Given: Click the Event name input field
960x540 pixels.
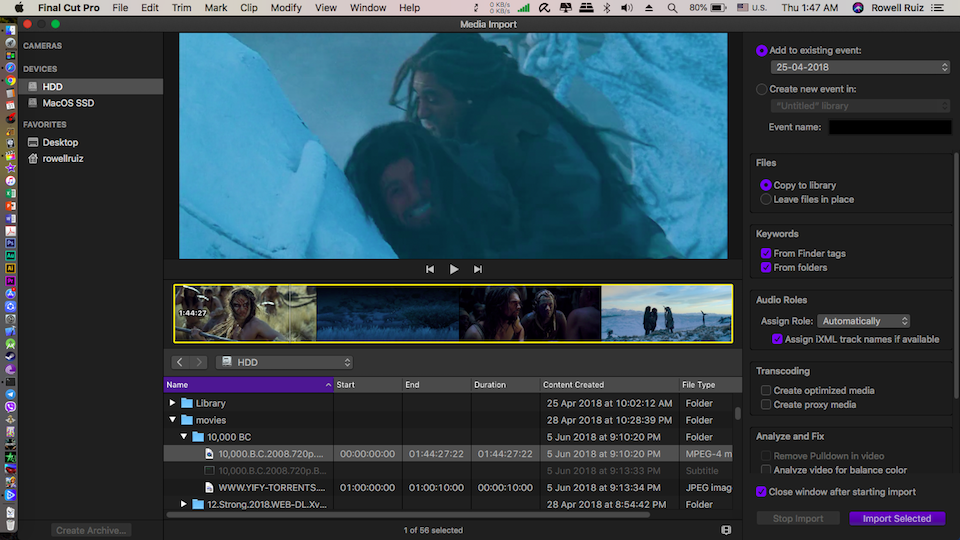Looking at the screenshot, I should point(890,127).
